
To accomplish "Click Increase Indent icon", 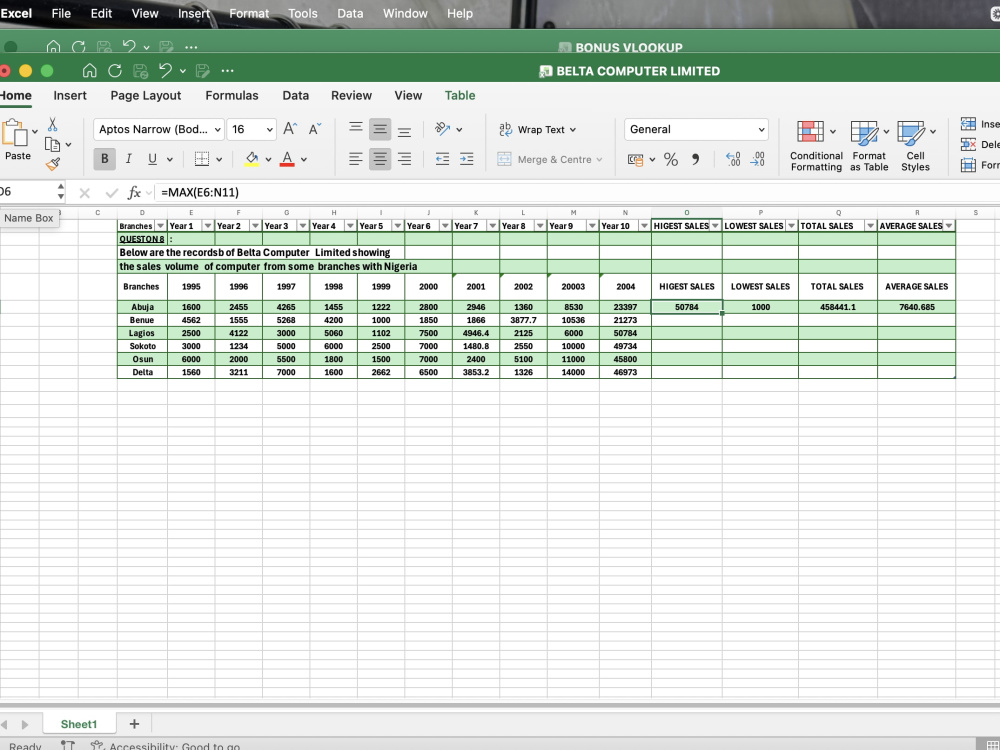I will [467, 159].
